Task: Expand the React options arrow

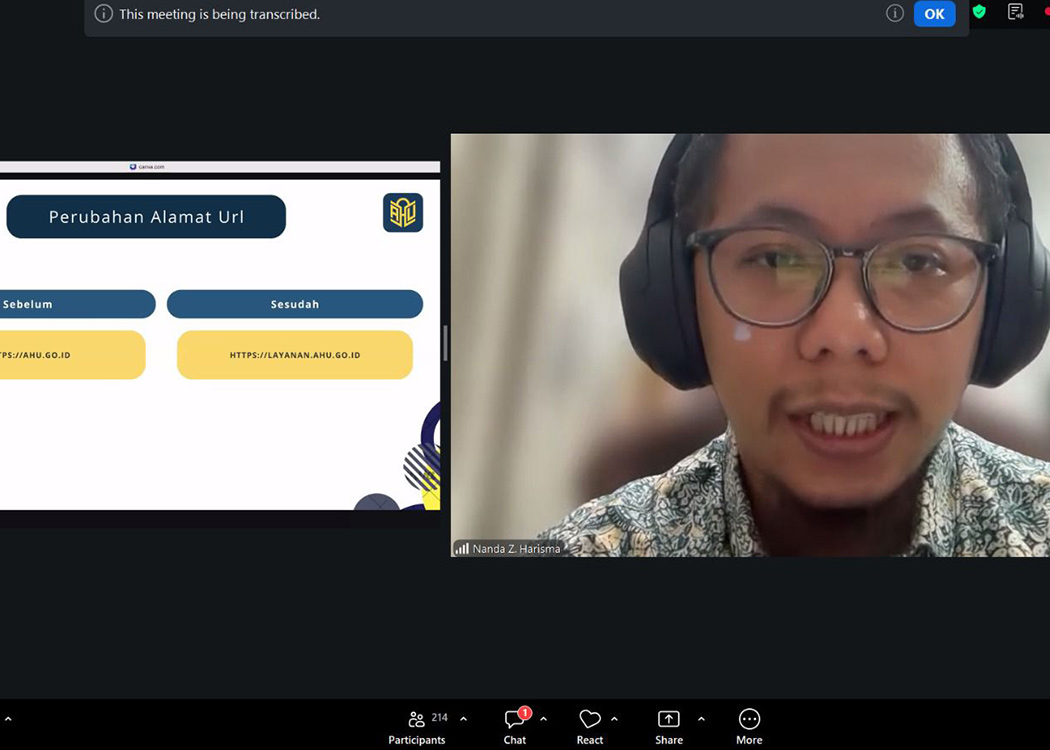Action: (614, 719)
